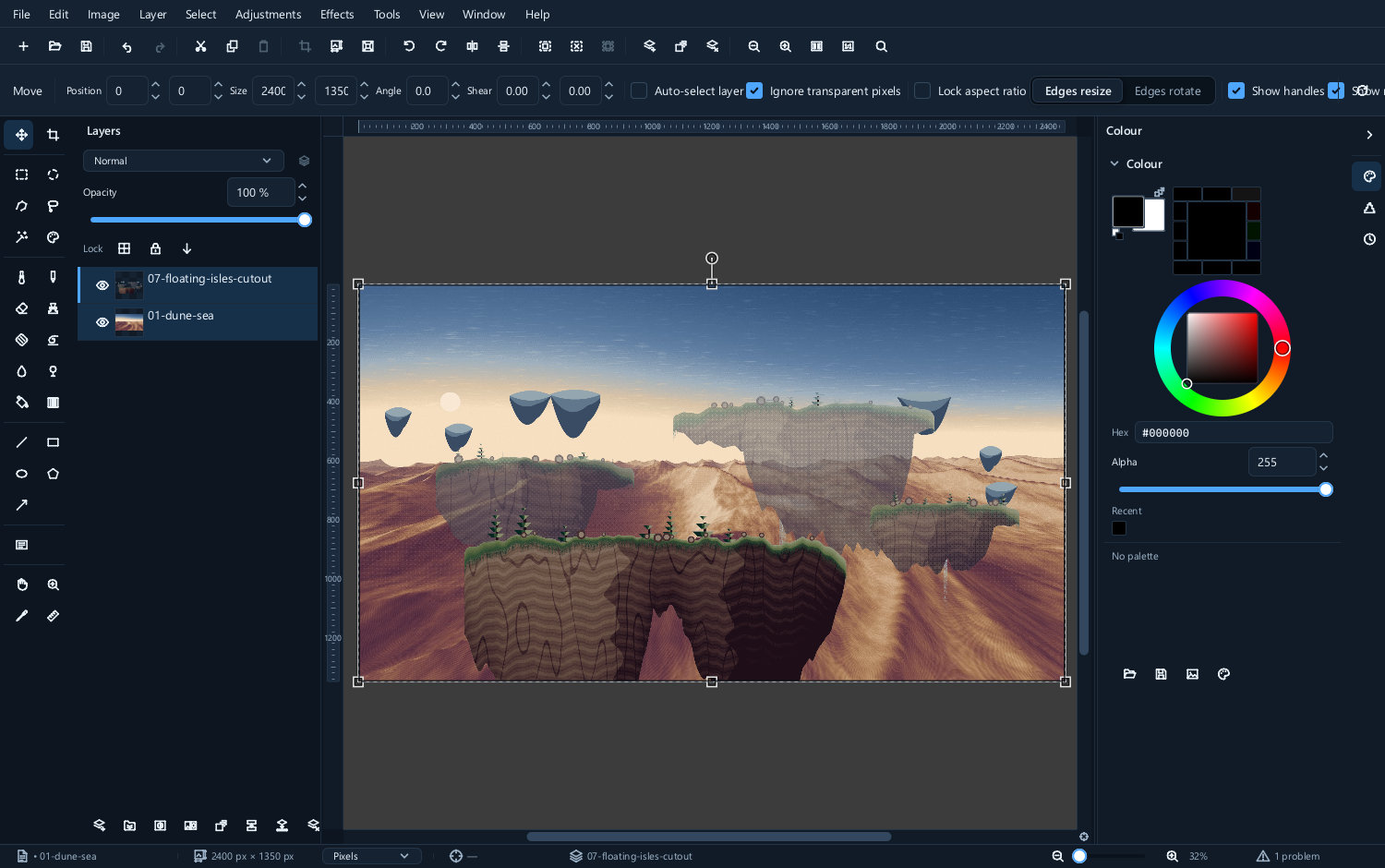Collapse the Colour section
The width and height of the screenshot is (1385, 868).
(1114, 163)
